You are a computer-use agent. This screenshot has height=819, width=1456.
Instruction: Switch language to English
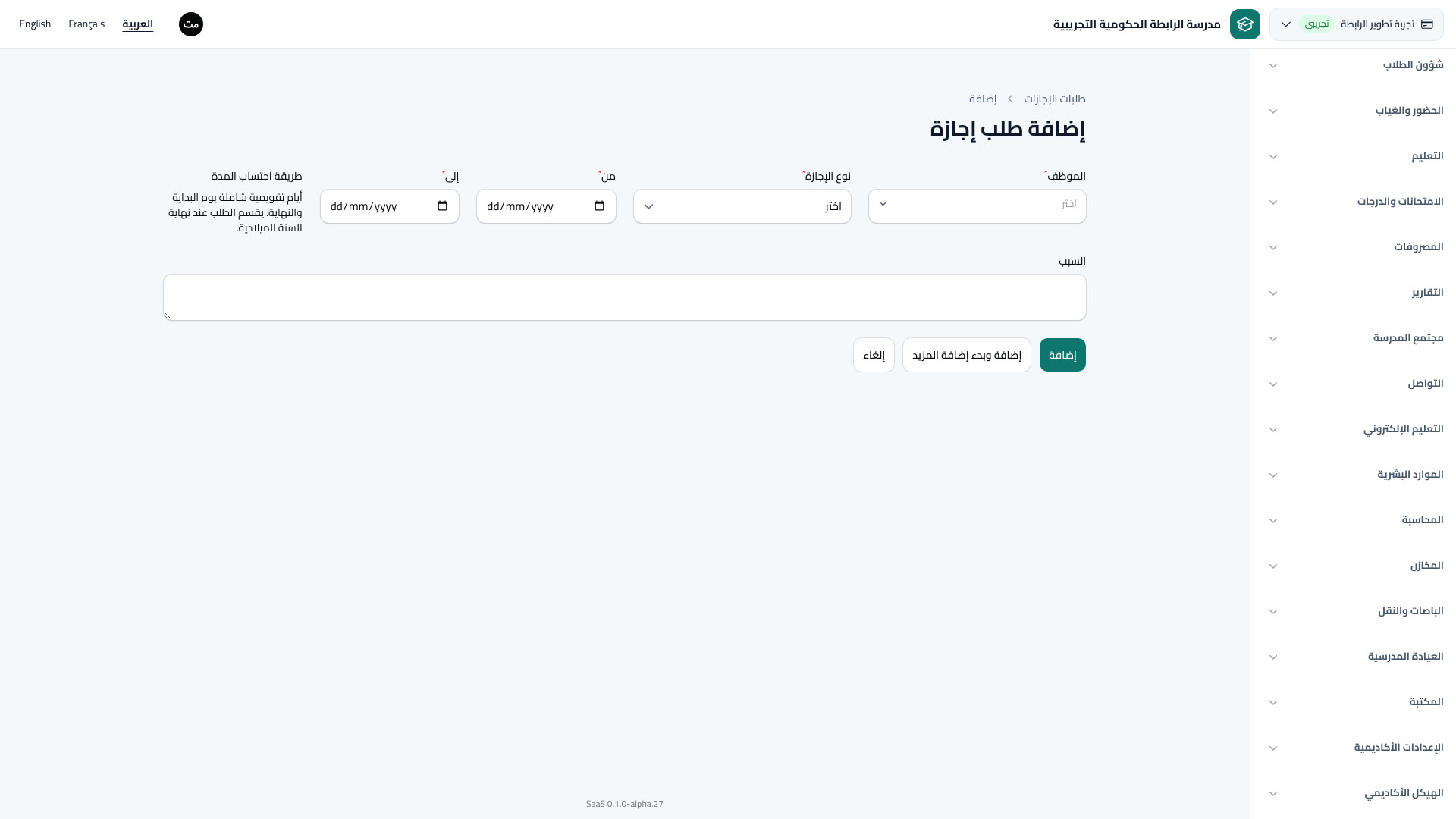35,24
